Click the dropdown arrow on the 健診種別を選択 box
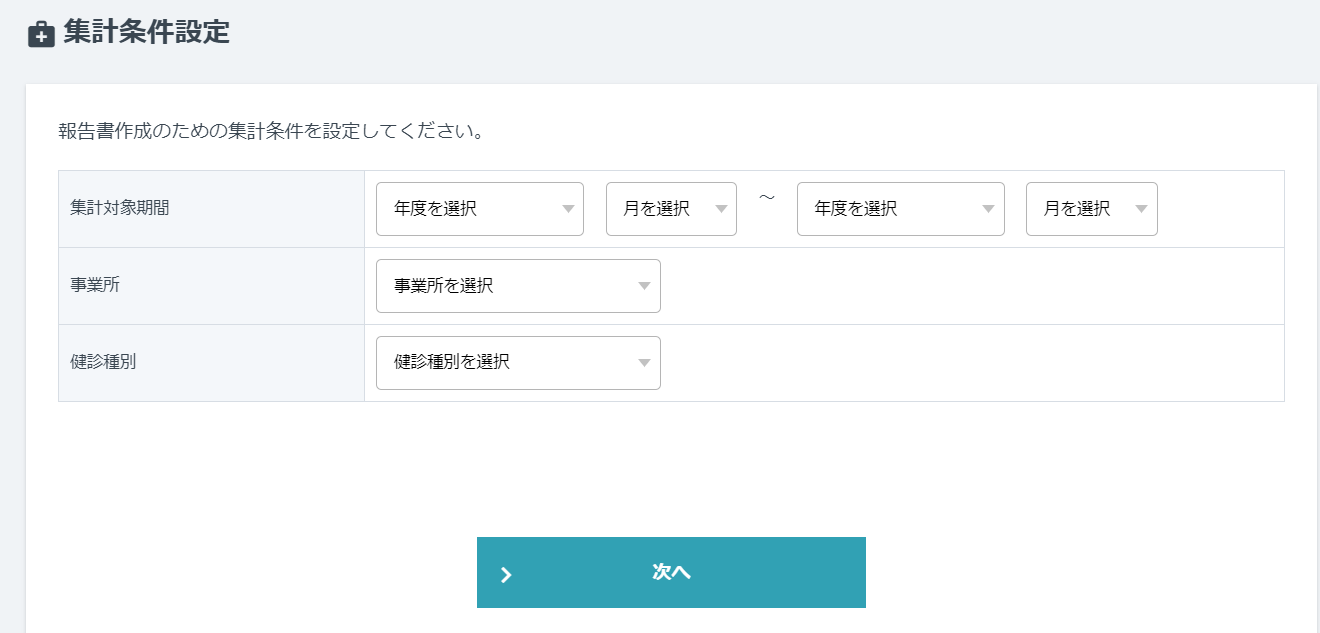This screenshot has height=633, width=1320. click(644, 363)
